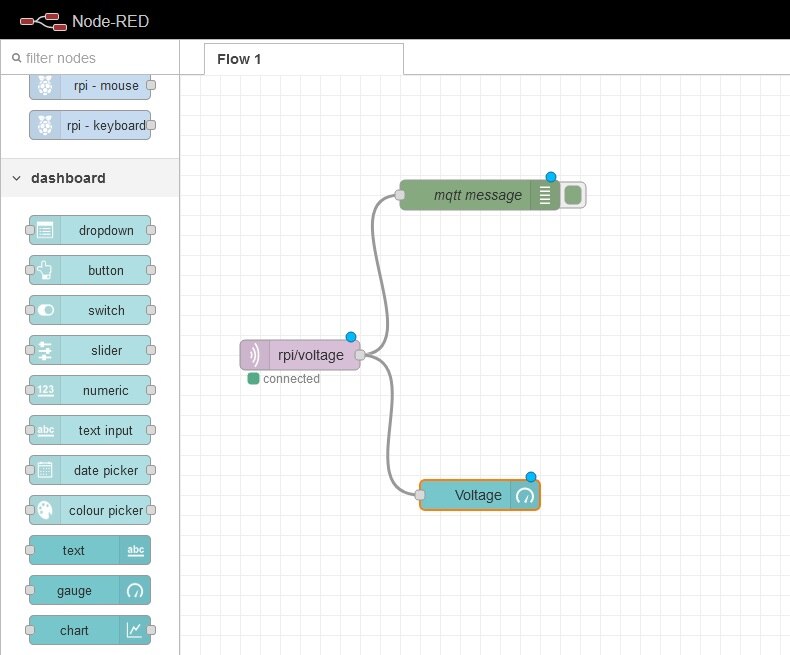This screenshot has width=790, height=655.
Task: Click the debug list icon on mqtt message
Action: click(x=545, y=195)
